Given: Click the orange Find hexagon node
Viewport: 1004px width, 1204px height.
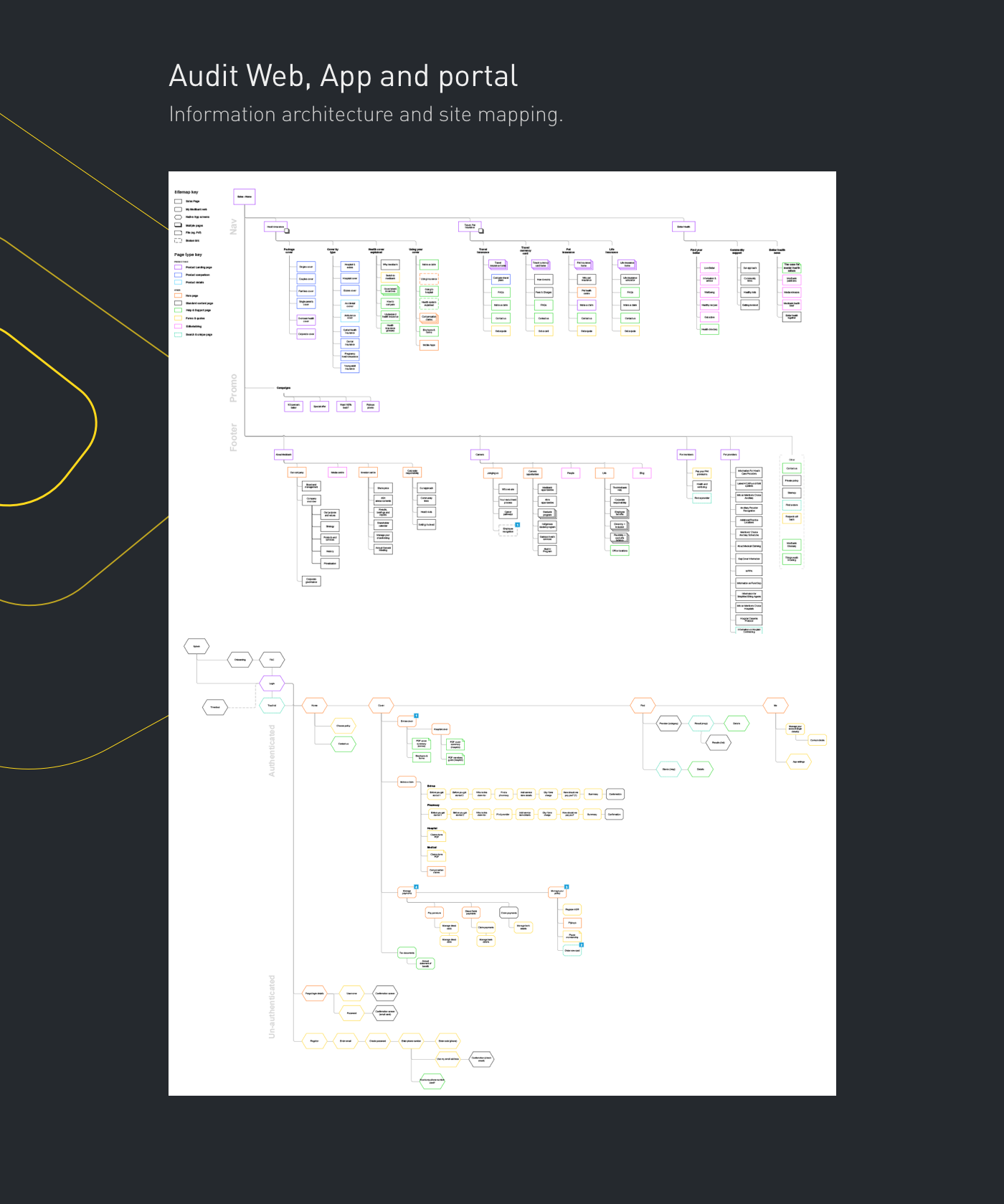Looking at the screenshot, I should click(x=643, y=706).
